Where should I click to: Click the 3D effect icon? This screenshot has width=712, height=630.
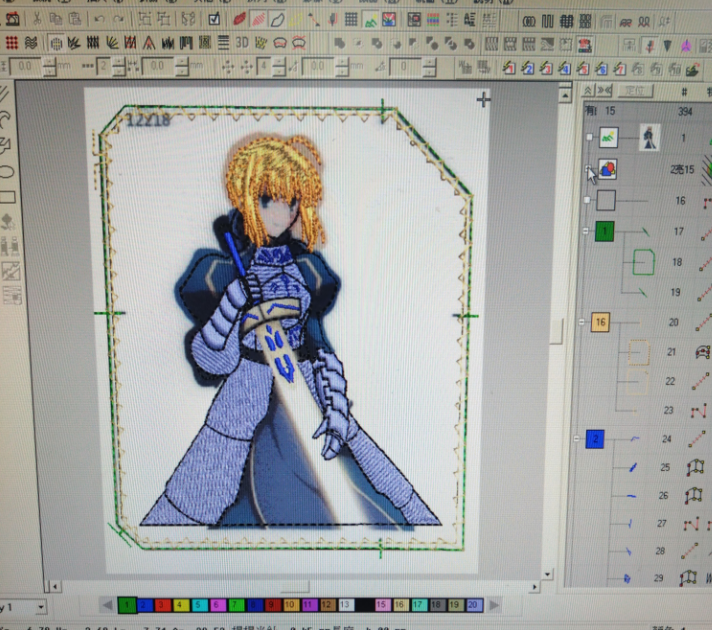point(242,43)
